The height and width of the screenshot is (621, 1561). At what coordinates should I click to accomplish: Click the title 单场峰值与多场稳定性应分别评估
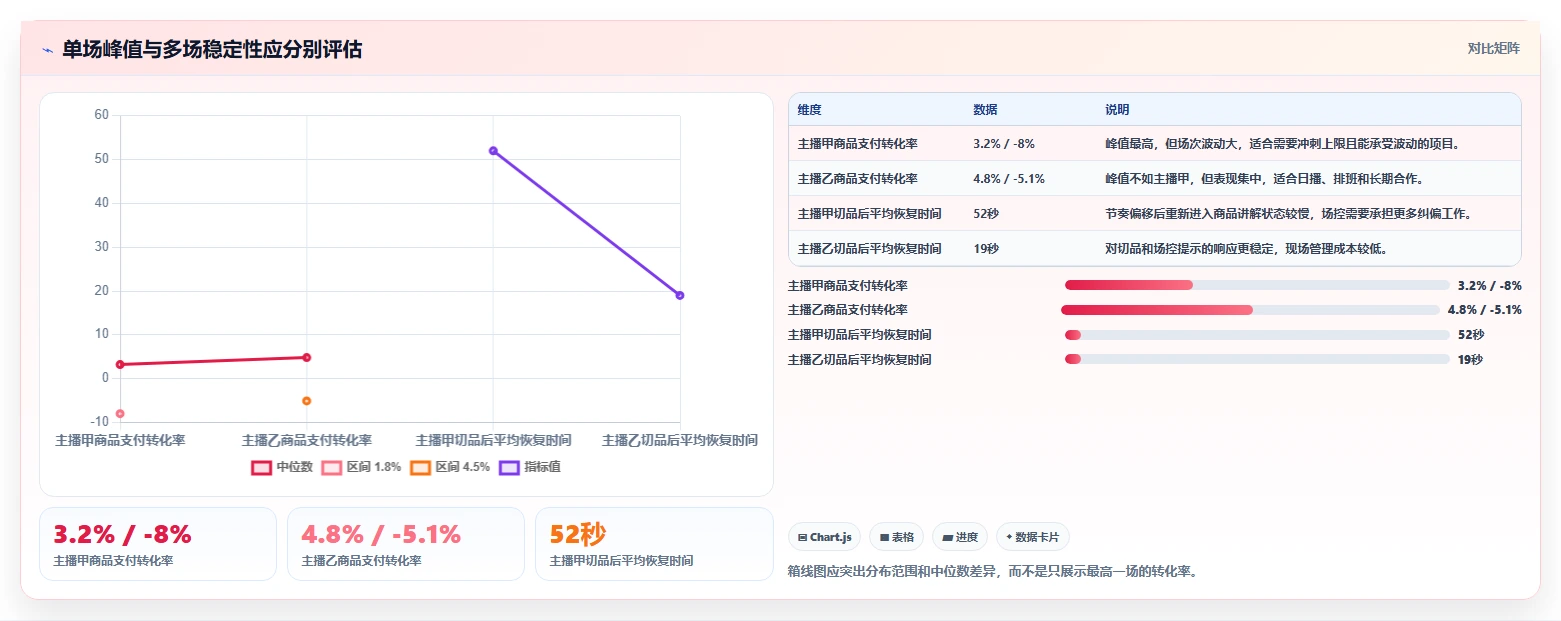[212, 49]
